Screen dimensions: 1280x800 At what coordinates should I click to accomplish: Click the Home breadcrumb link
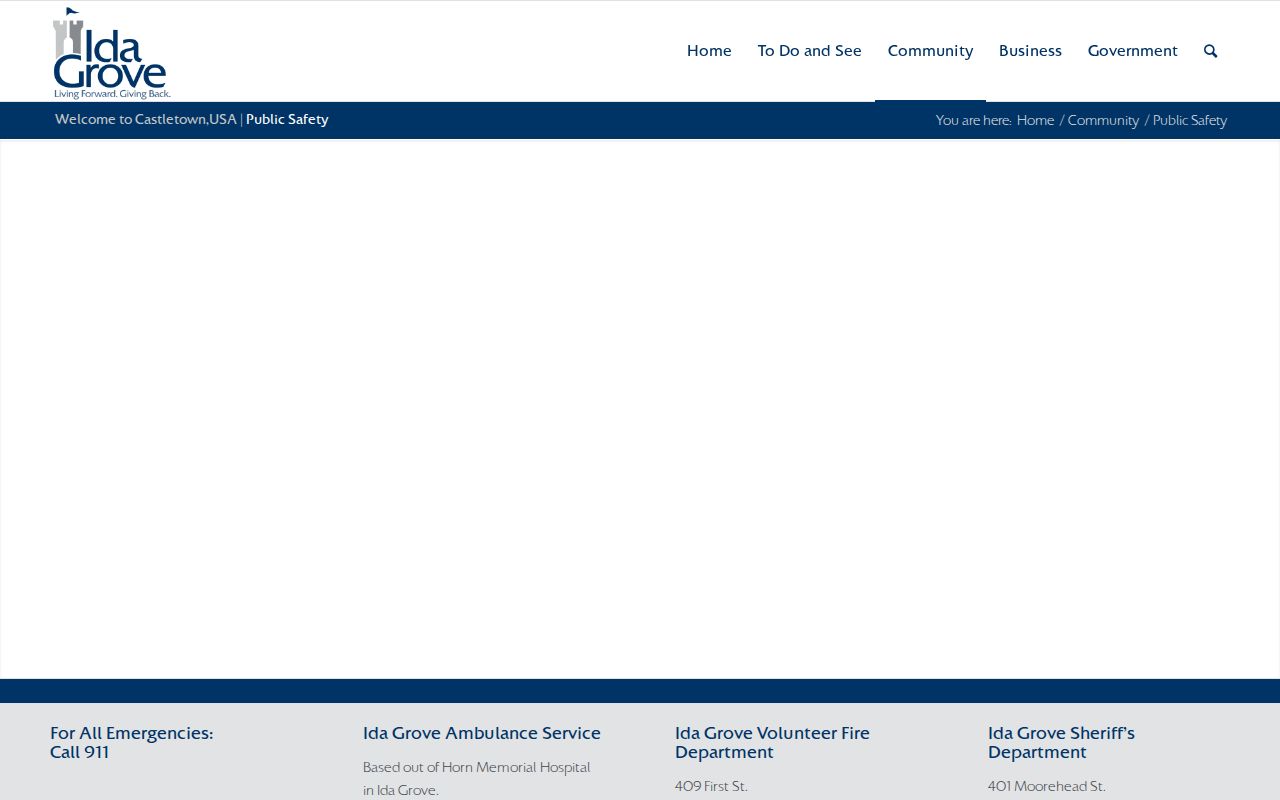click(x=1035, y=120)
